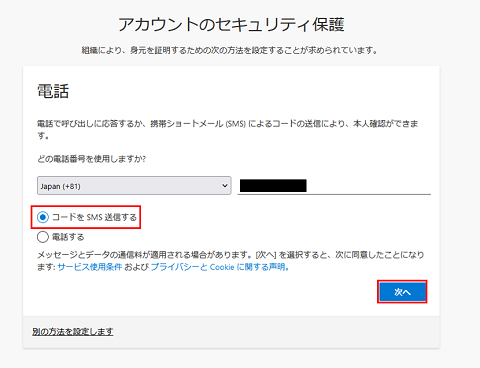
Task: Open the Japan (+81) country code dropdown
Action: click(134, 186)
